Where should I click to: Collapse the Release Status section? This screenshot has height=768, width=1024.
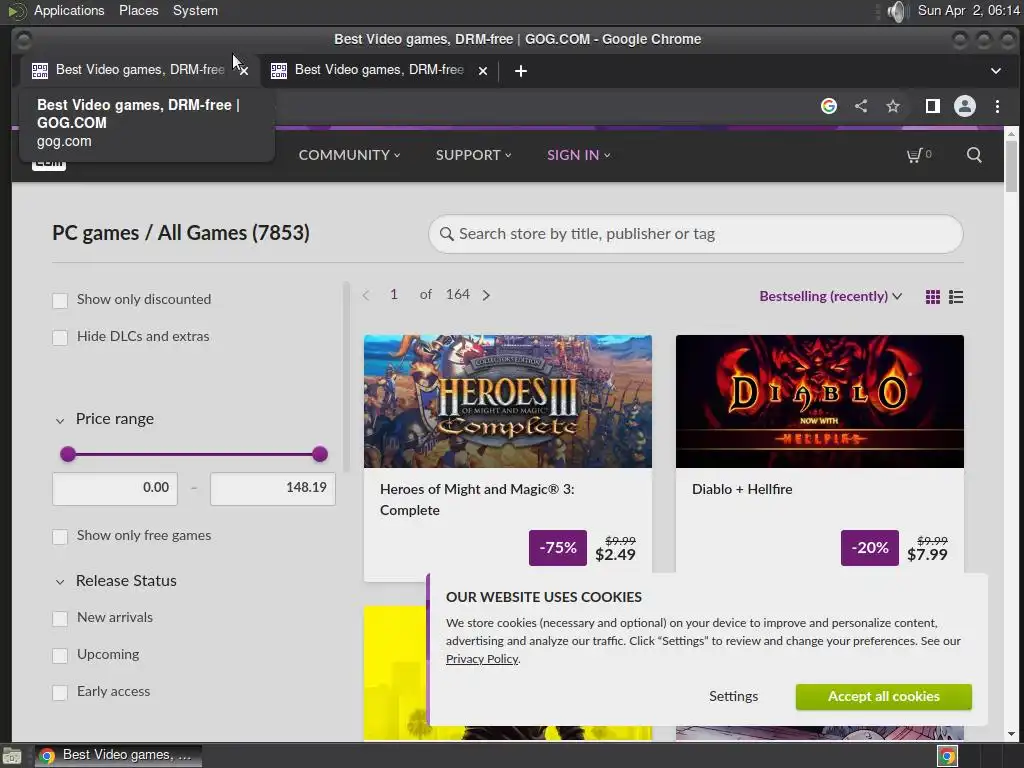[60, 582]
